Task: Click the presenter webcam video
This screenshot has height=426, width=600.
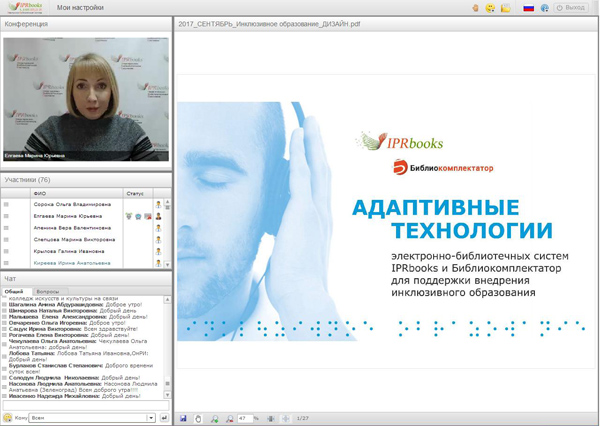Action: (86, 99)
